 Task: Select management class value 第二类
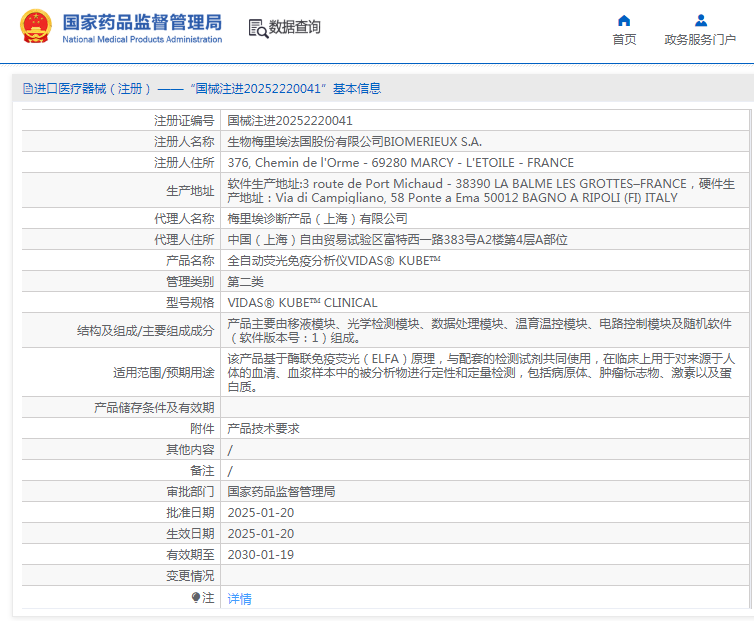click(x=245, y=281)
